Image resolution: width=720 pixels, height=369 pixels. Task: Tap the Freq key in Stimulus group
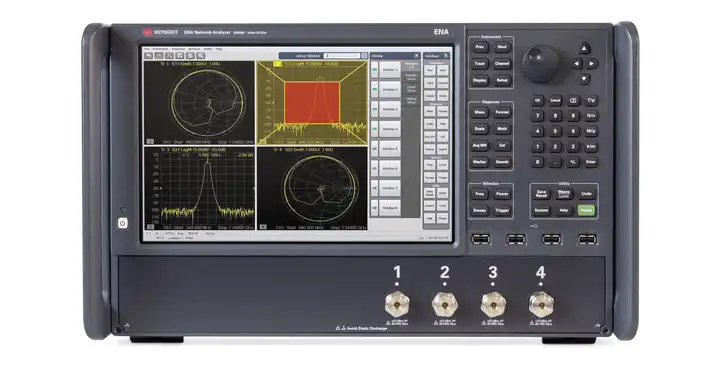coord(479,194)
